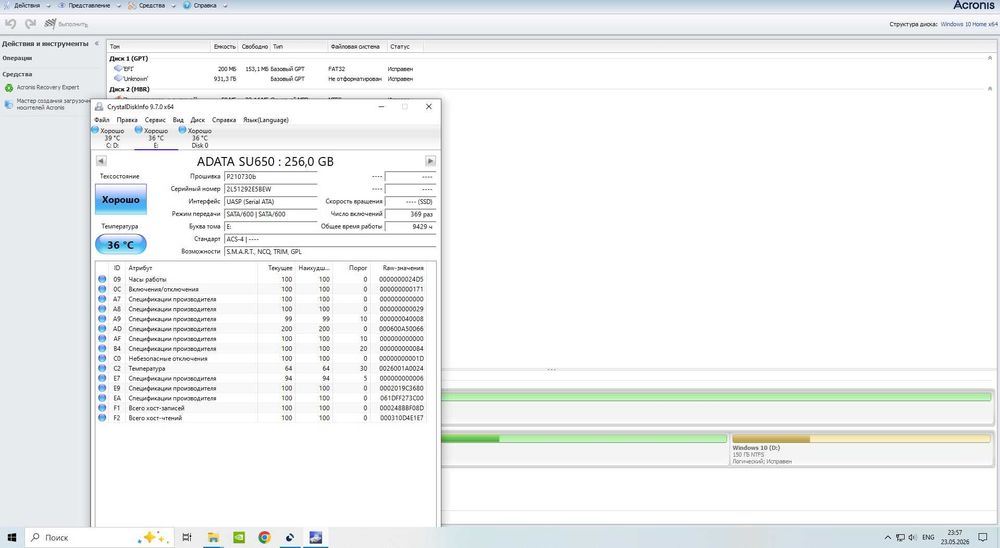The image size is (1000, 548).
Task: Click the Файловая система column header
Action: click(355, 47)
